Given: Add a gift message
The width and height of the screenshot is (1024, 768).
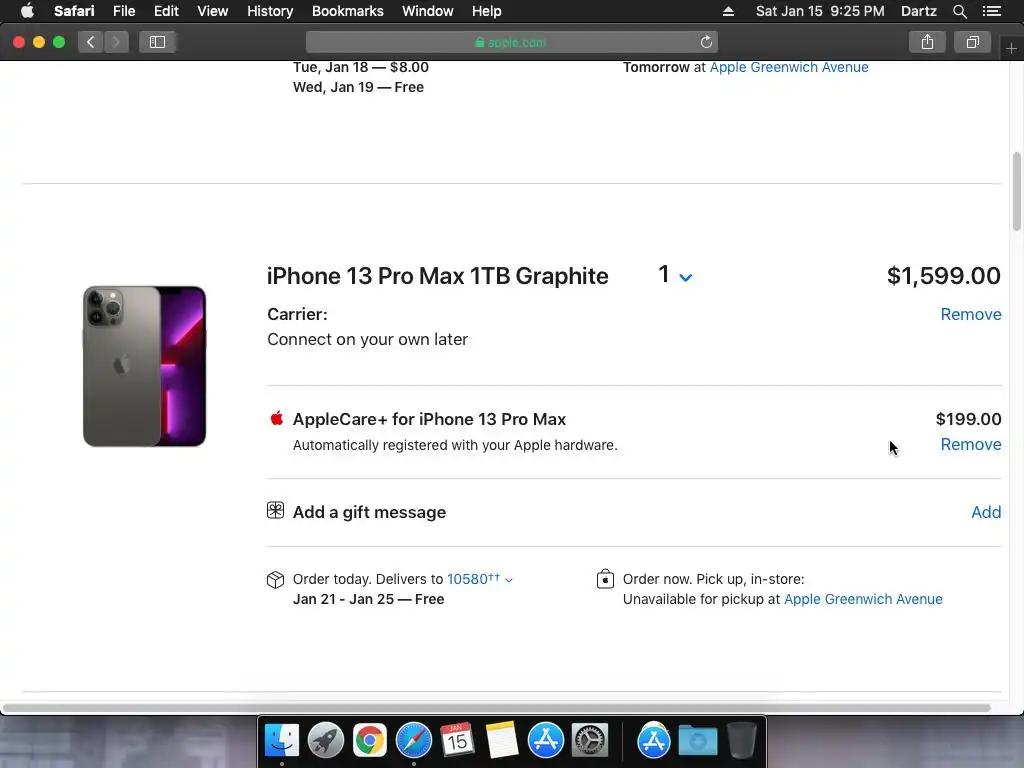Looking at the screenshot, I should click(x=986, y=512).
